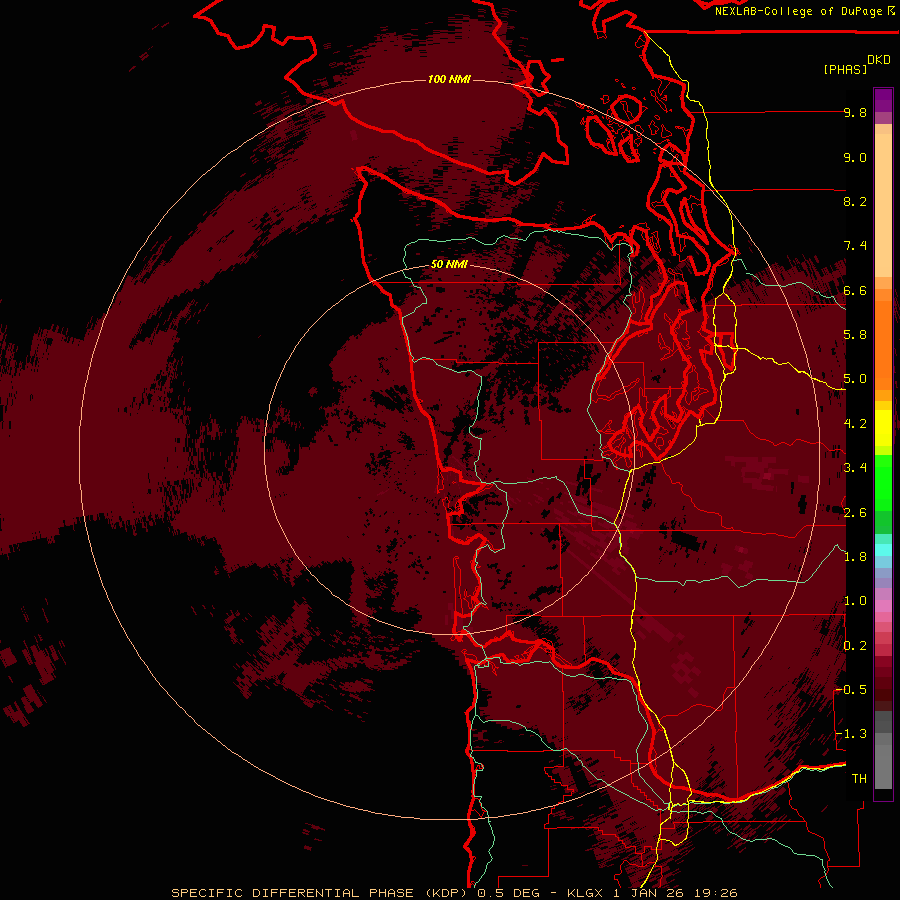Image resolution: width=900 pixels, height=900 pixels.
Task: Pick the orange band beside the 5.8 label
Action: tap(883, 344)
